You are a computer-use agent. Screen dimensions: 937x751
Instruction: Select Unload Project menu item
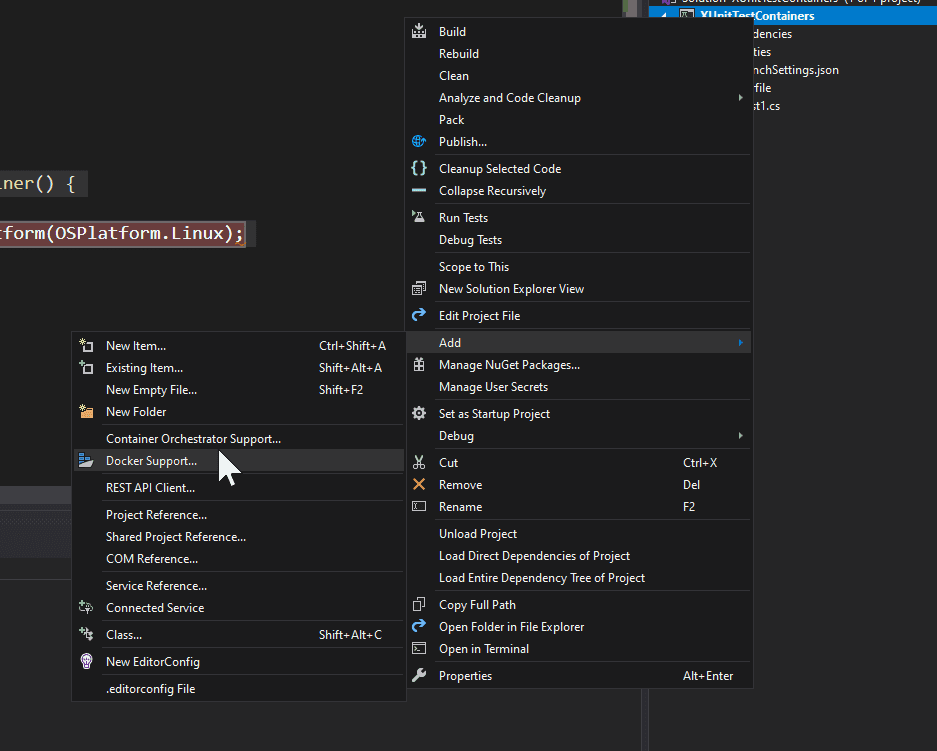478,534
